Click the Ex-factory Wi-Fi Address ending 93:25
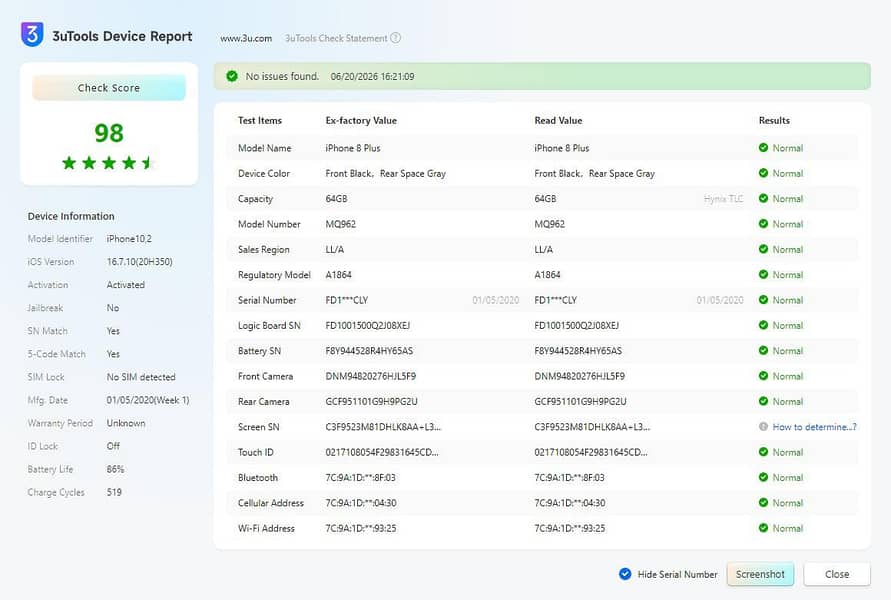This screenshot has height=600, width=891. click(x=361, y=528)
